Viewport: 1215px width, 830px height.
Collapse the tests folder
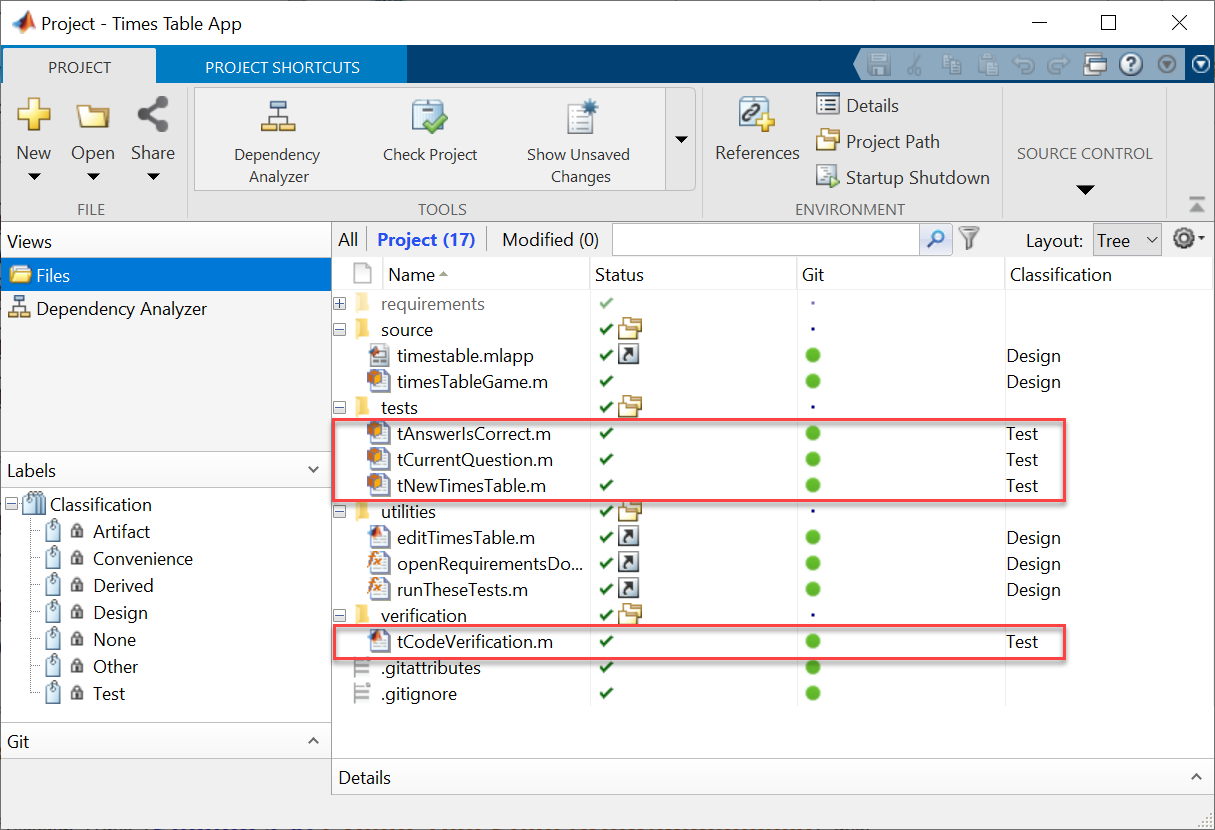click(340, 408)
